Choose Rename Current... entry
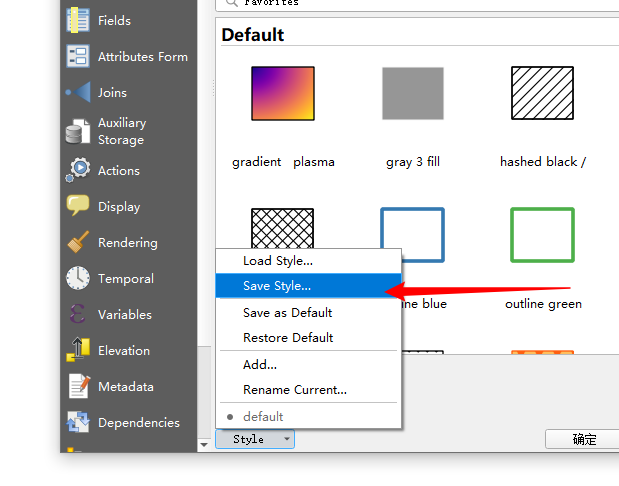The height and width of the screenshot is (486, 619). (x=309, y=389)
